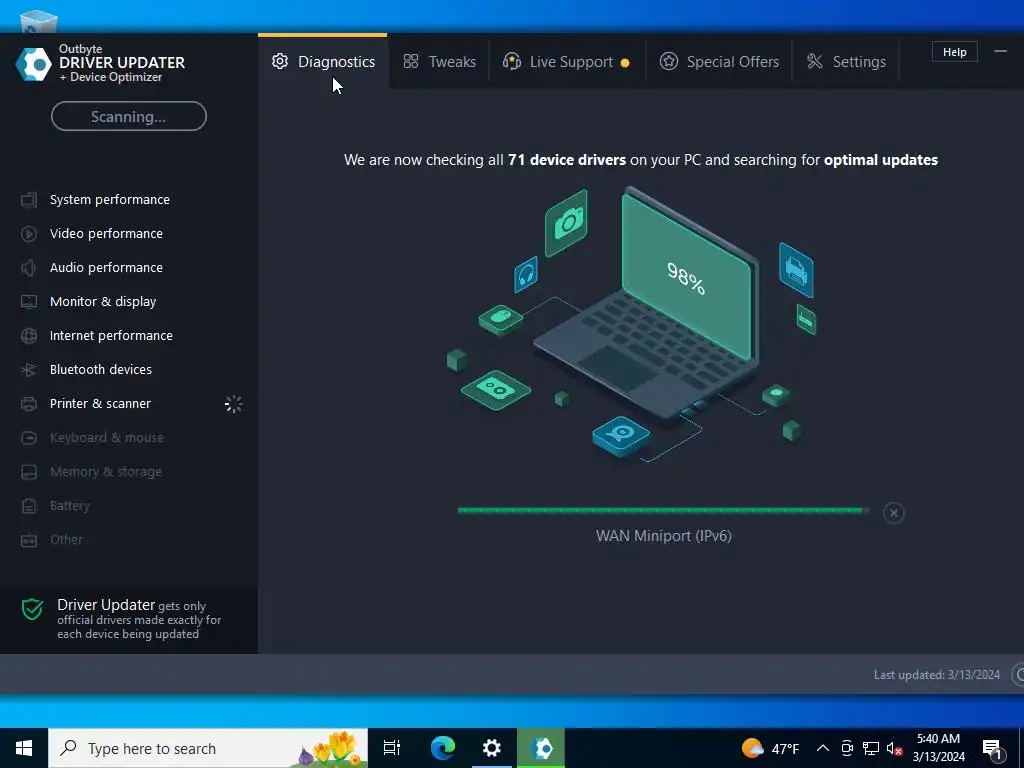This screenshot has height=768, width=1024.
Task: Open the notification center icon
Action: [x=992, y=749]
